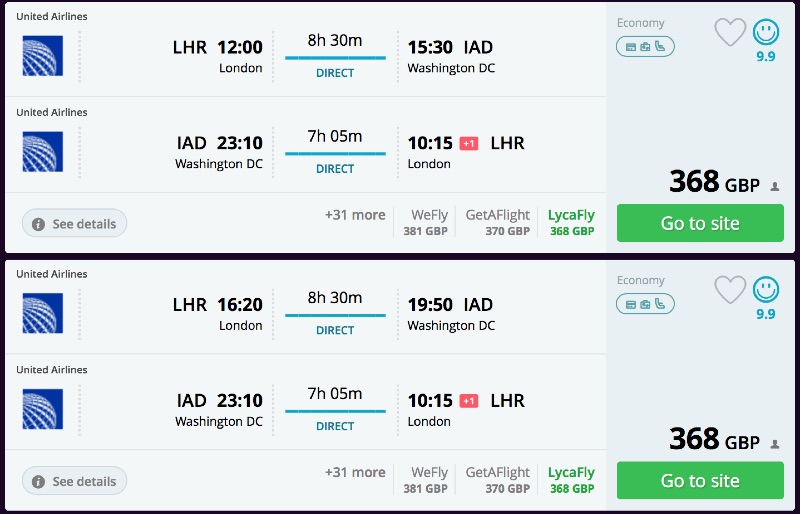Click the +1 day badge in first result
The width and height of the screenshot is (800, 514).
pos(469,144)
